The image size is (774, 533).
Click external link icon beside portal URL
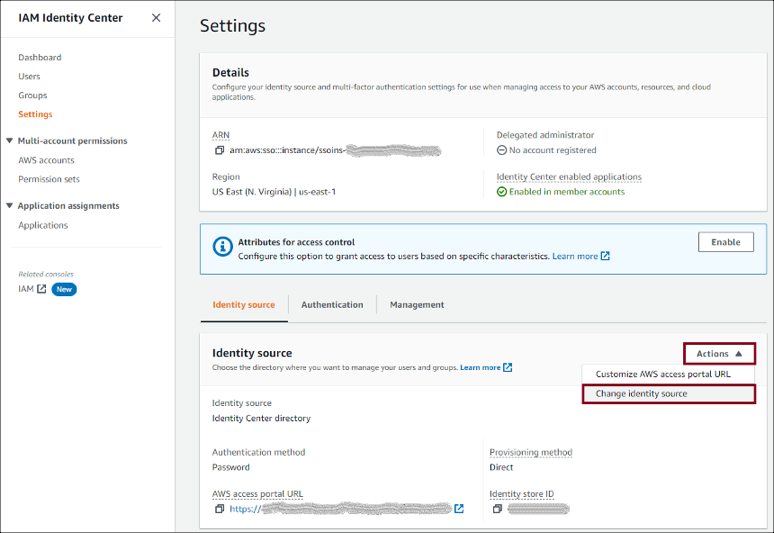tap(459, 509)
